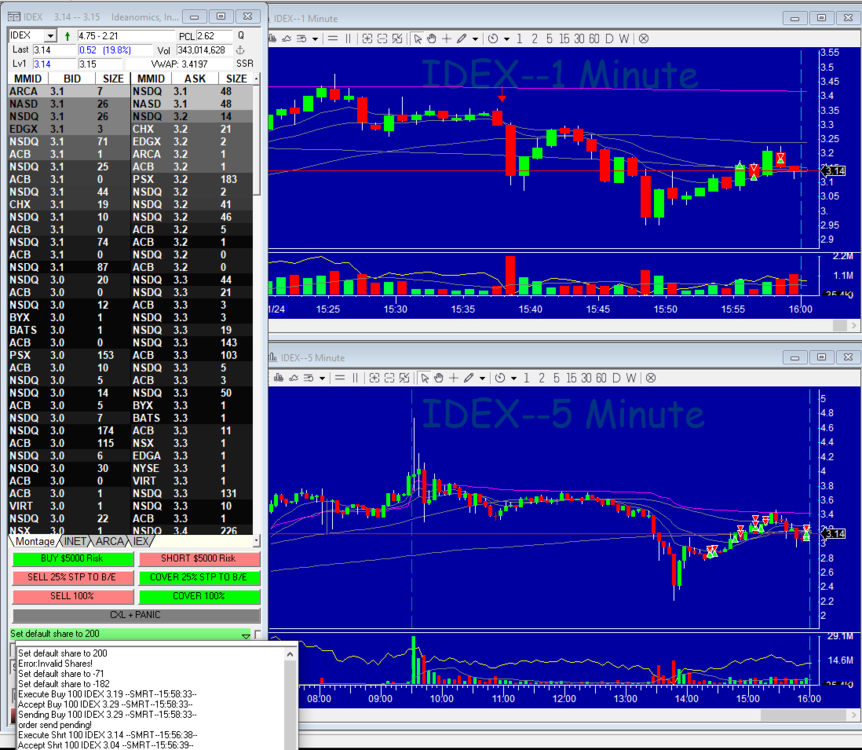862x750 pixels.
Task: Select the arrow pointer tool in 5 Minute chart
Action: click(424, 377)
